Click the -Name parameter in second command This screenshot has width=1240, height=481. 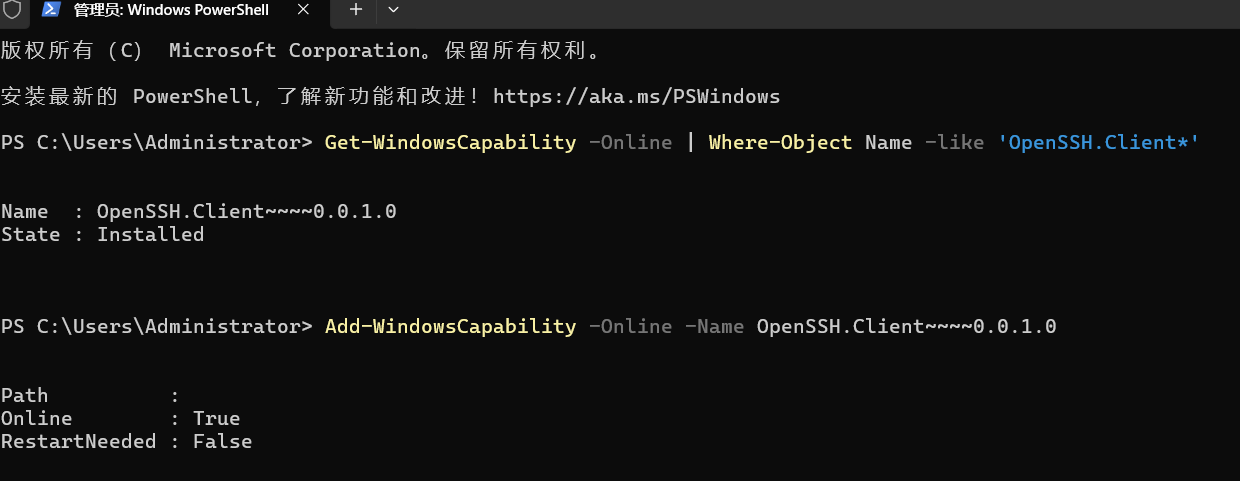714,327
